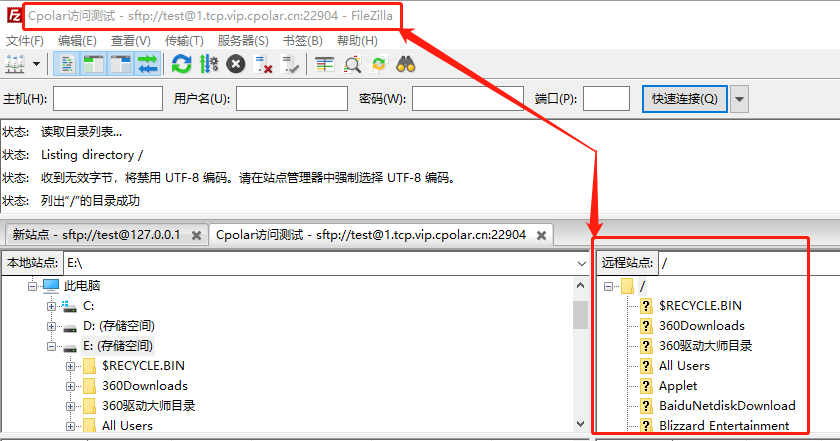Toggle processing of the transfer queue
The image size is (840, 441).
(x=208, y=65)
